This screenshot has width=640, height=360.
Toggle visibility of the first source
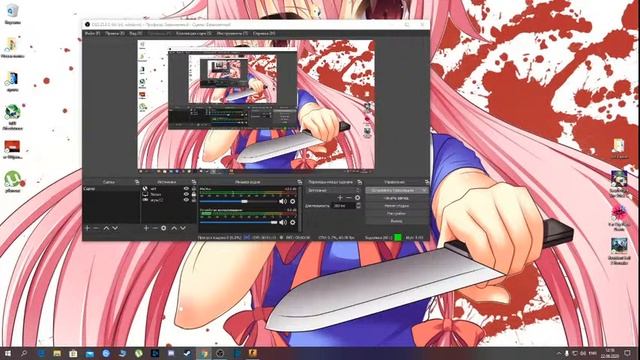click(x=186, y=189)
